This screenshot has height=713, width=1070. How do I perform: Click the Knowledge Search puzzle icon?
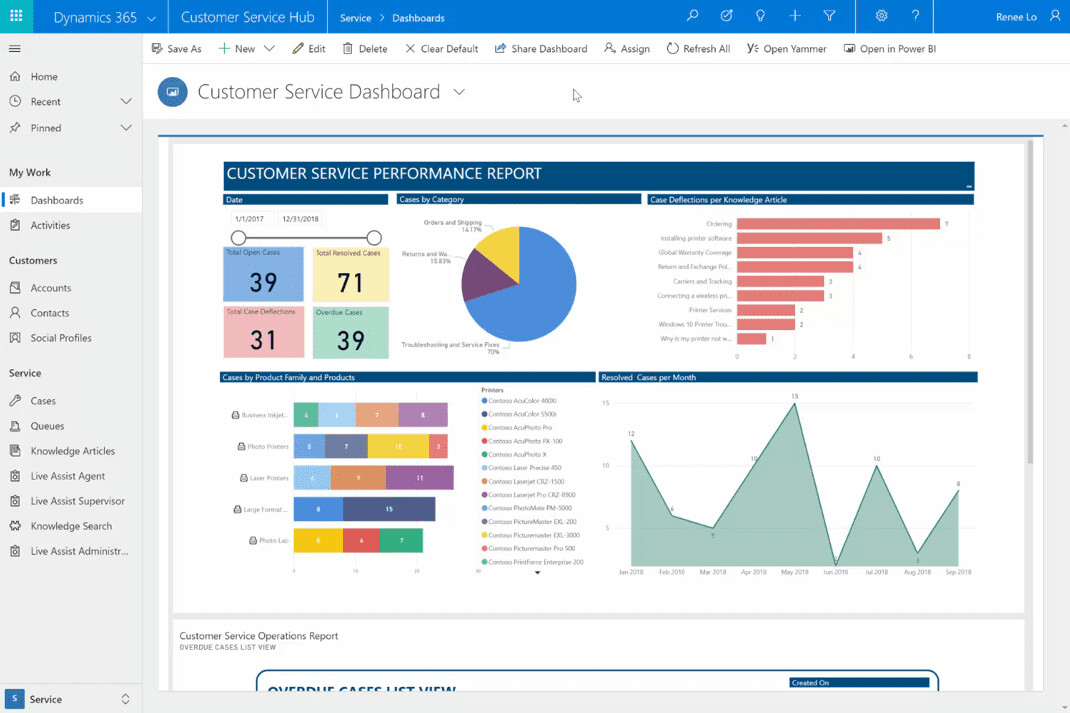tap(15, 526)
